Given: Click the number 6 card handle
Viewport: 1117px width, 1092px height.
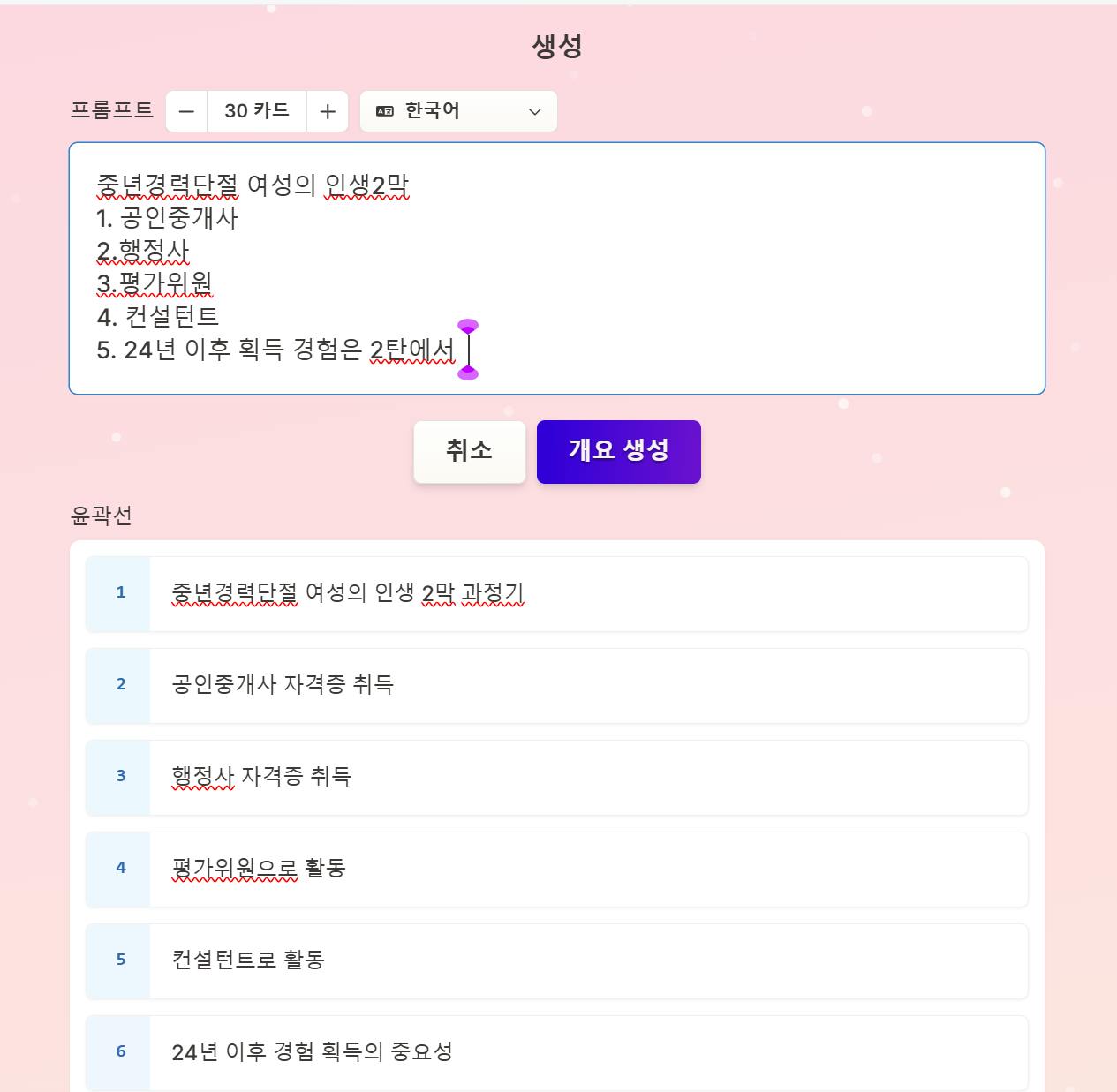Looking at the screenshot, I should [120, 1052].
